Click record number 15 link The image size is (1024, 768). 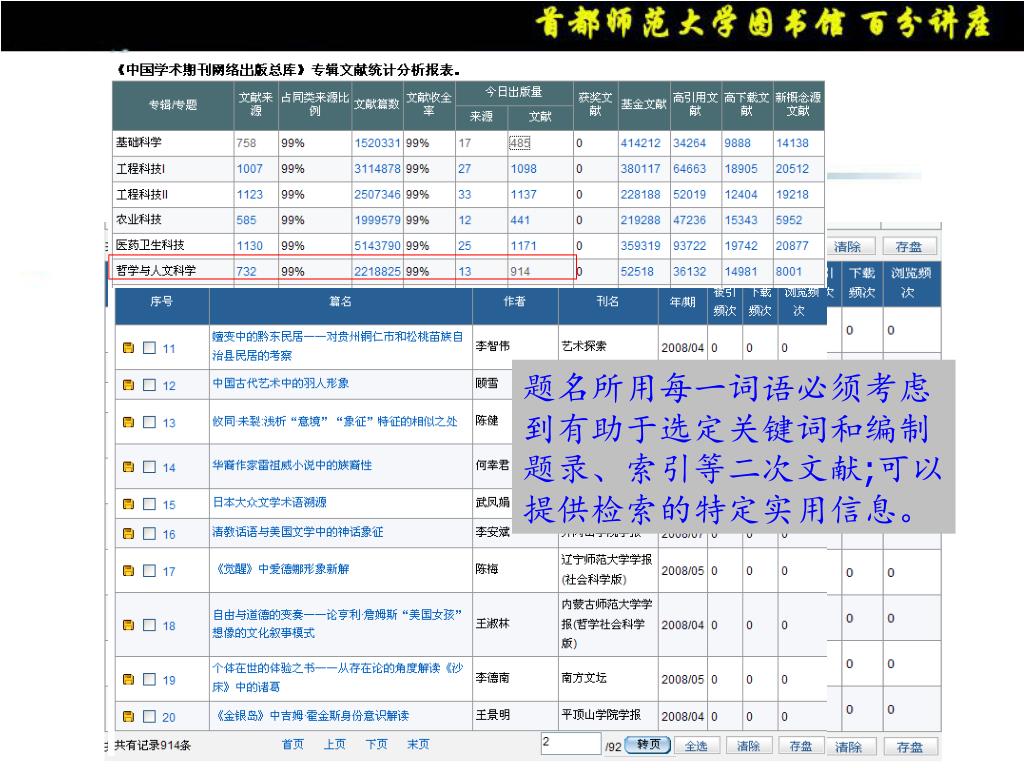pos(169,505)
